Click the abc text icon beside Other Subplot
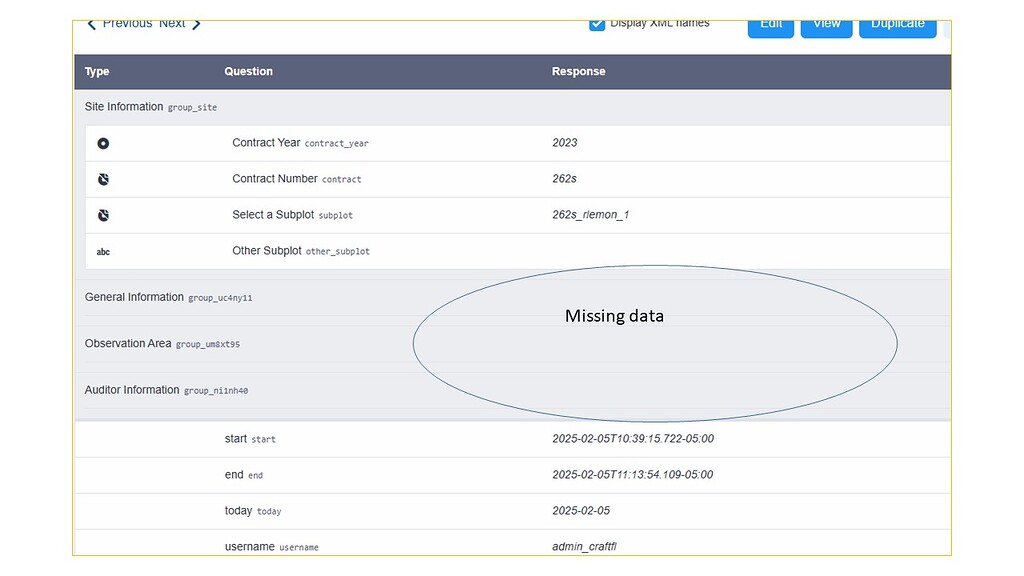Image resolution: width=1024 pixels, height=576 pixels. [103, 251]
